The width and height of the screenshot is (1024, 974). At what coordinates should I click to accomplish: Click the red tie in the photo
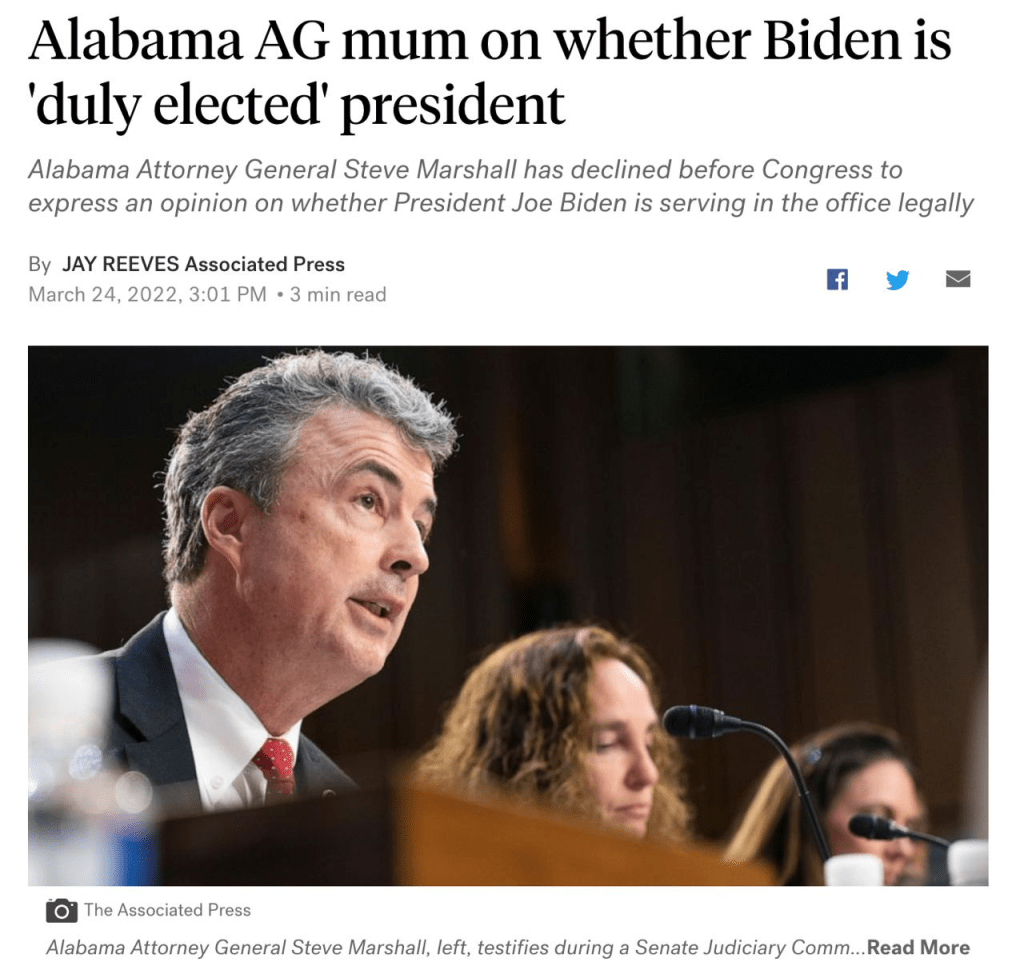click(275, 766)
